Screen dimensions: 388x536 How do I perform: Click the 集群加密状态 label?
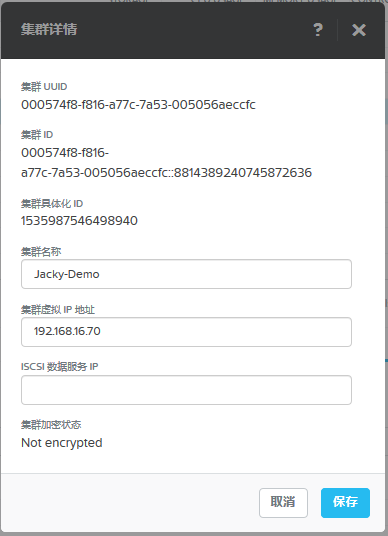(x=51, y=425)
